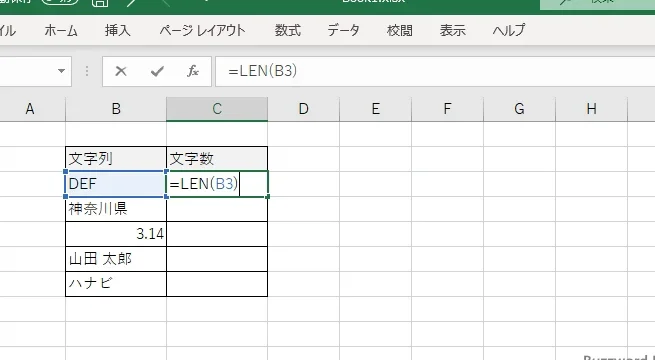Switch to the 表示 tab
655x360 pixels.
452,30
